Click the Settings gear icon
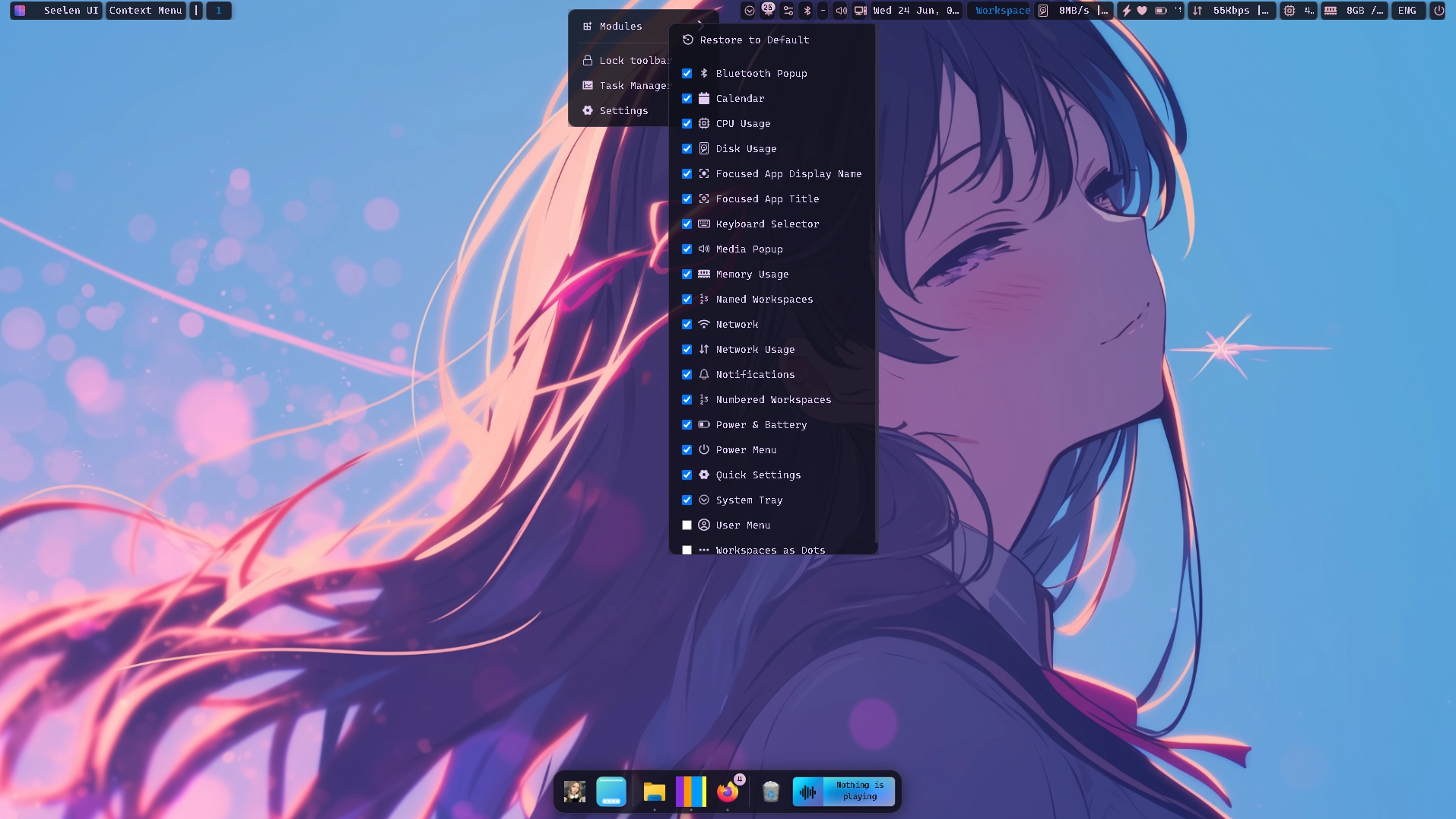1456x819 pixels. point(588,110)
